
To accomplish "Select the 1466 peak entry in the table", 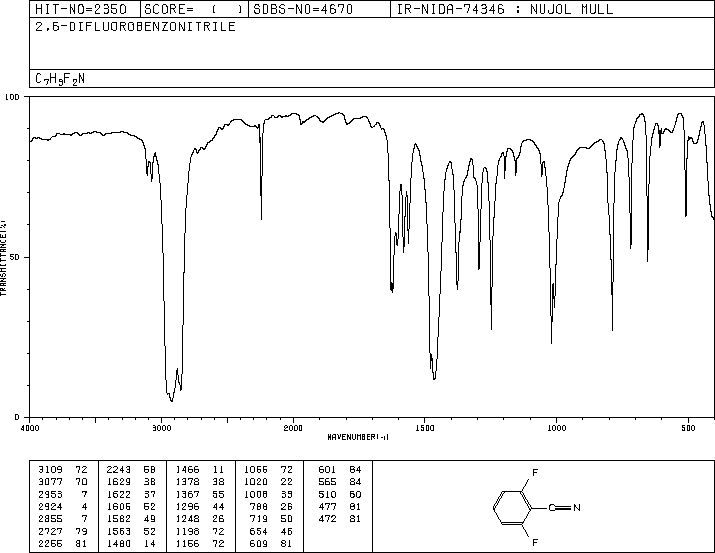I will 200,470.
